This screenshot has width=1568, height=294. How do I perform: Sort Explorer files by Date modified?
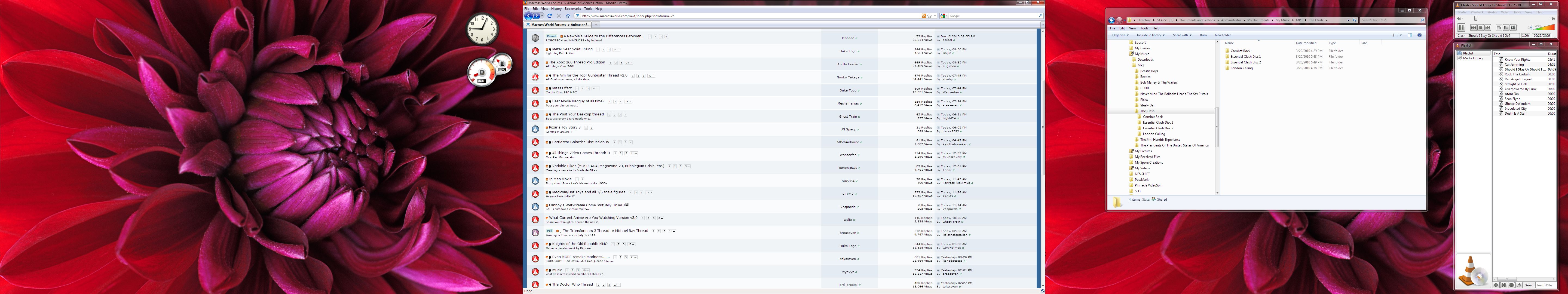pyautogui.click(x=1306, y=43)
